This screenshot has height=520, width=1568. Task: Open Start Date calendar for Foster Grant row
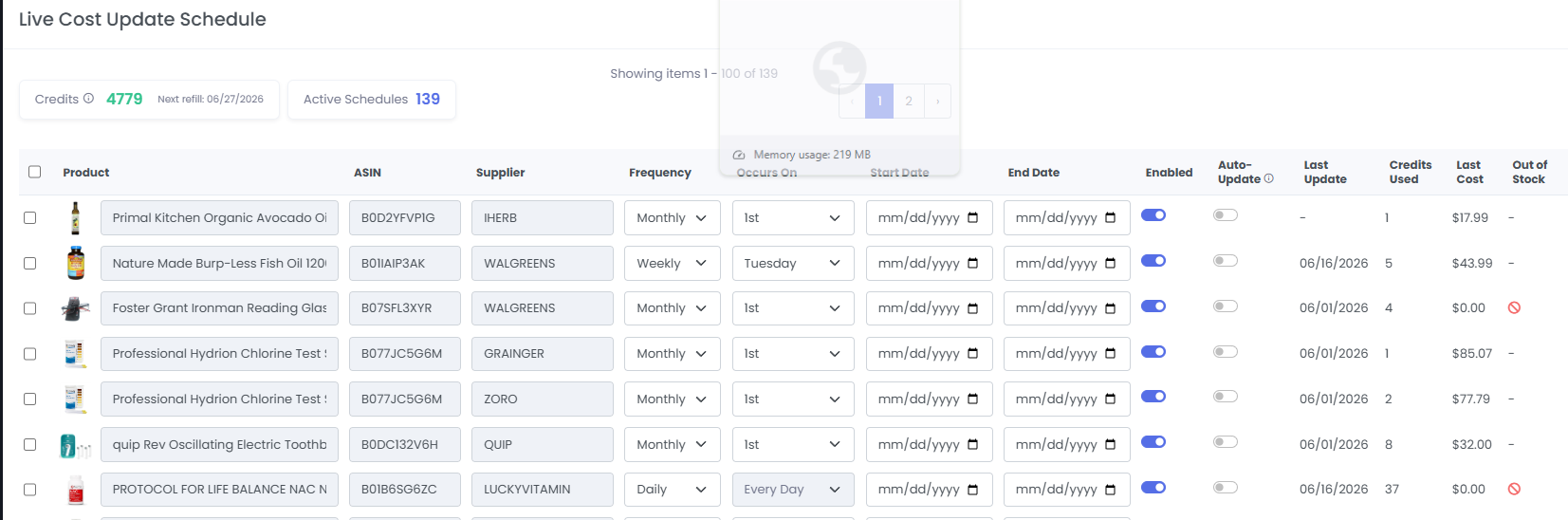pos(972,308)
